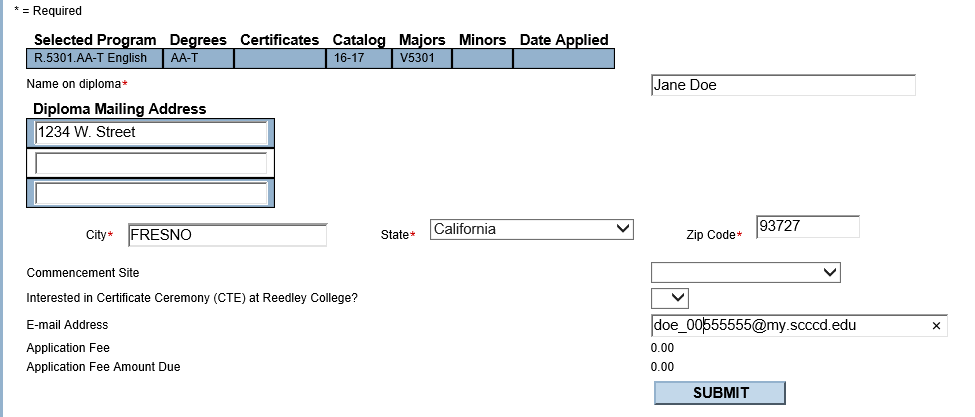Click into the City field containing FRESNO

228,236
